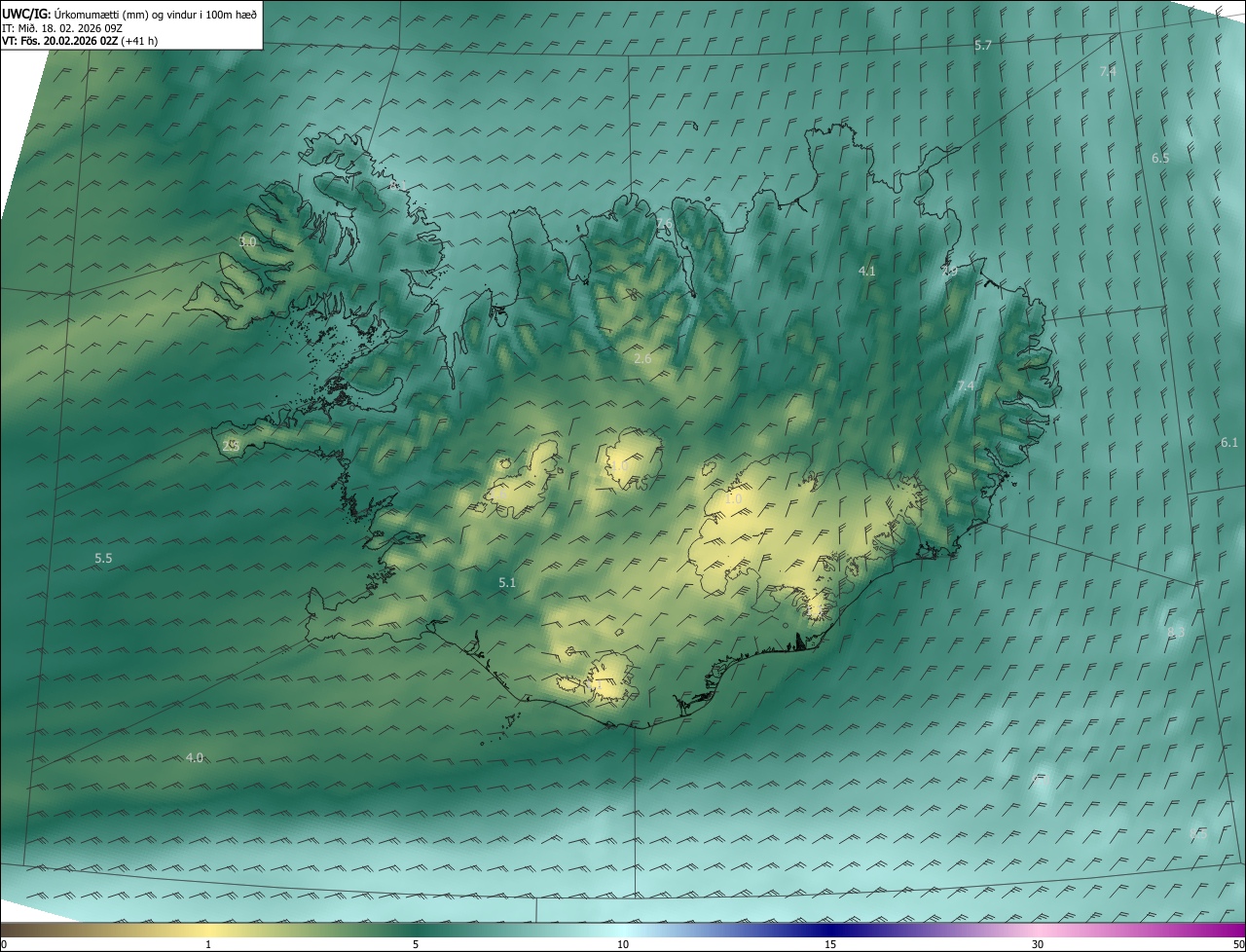Click the valid time 'VT: Fös. 20.02.2026 02Z (+41 h)'
This screenshot has height=952, width=1246.
(x=80, y=41)
